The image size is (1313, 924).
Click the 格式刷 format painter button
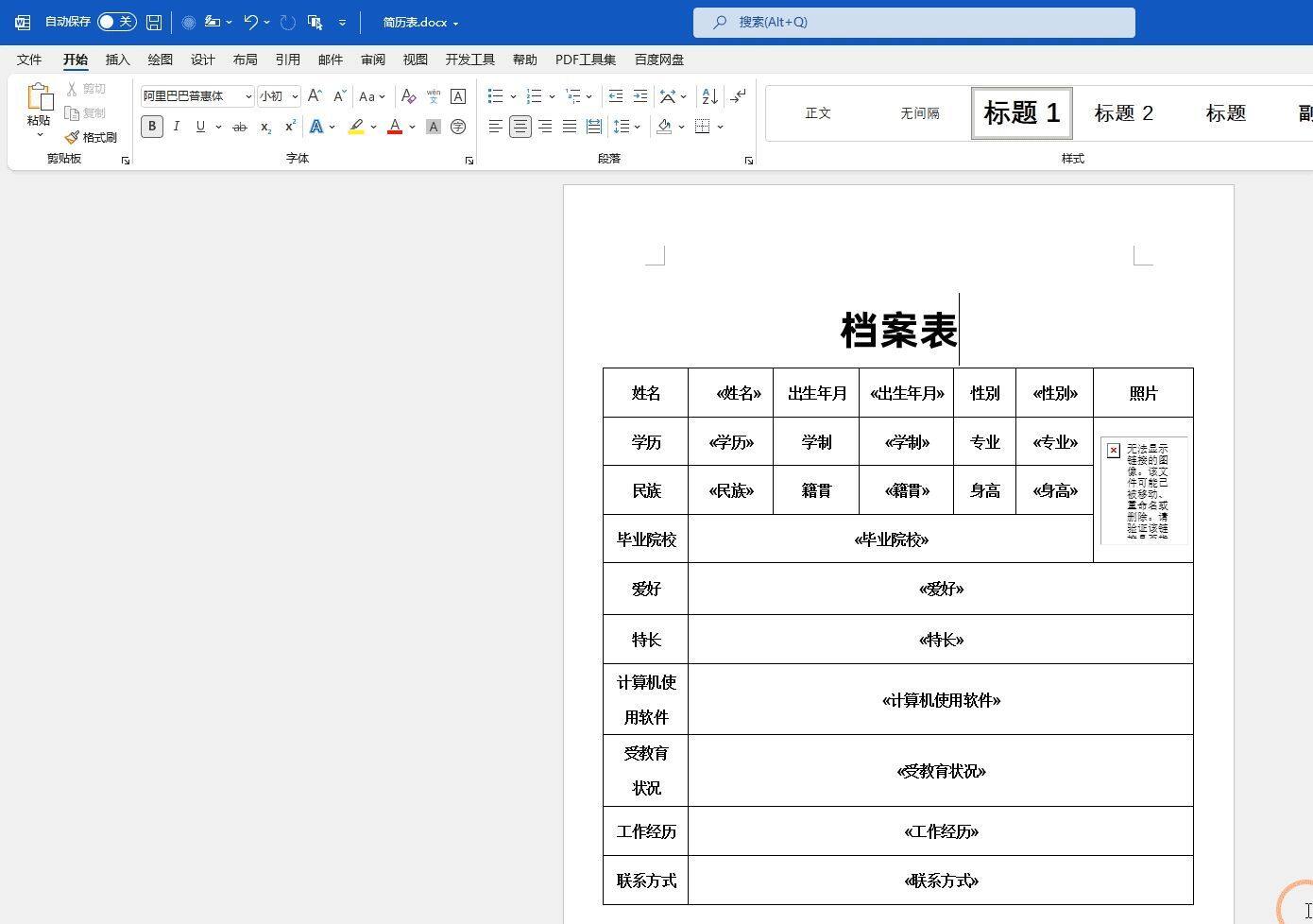point(91,137)
